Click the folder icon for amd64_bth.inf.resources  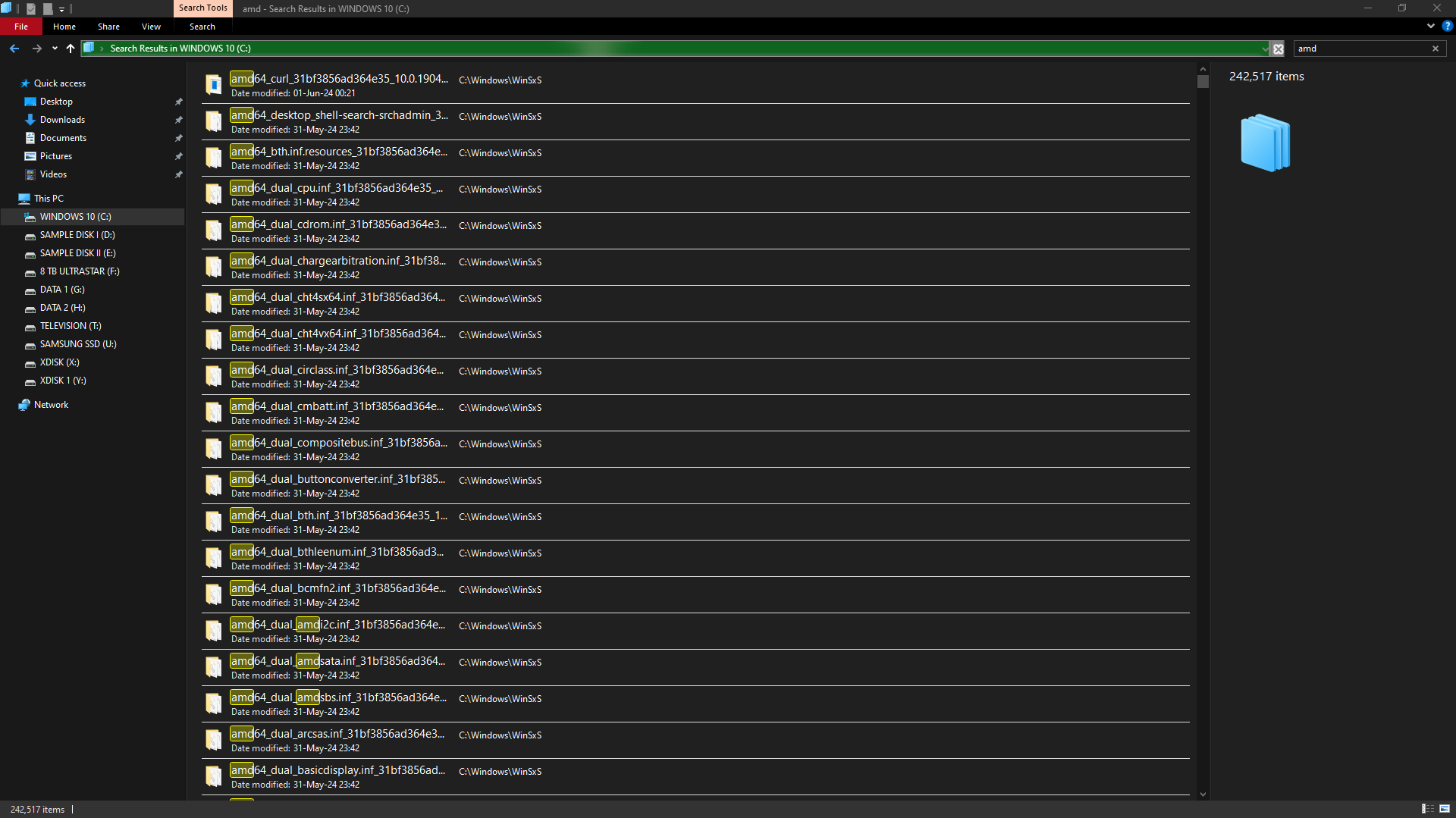[x=214, y=158]
